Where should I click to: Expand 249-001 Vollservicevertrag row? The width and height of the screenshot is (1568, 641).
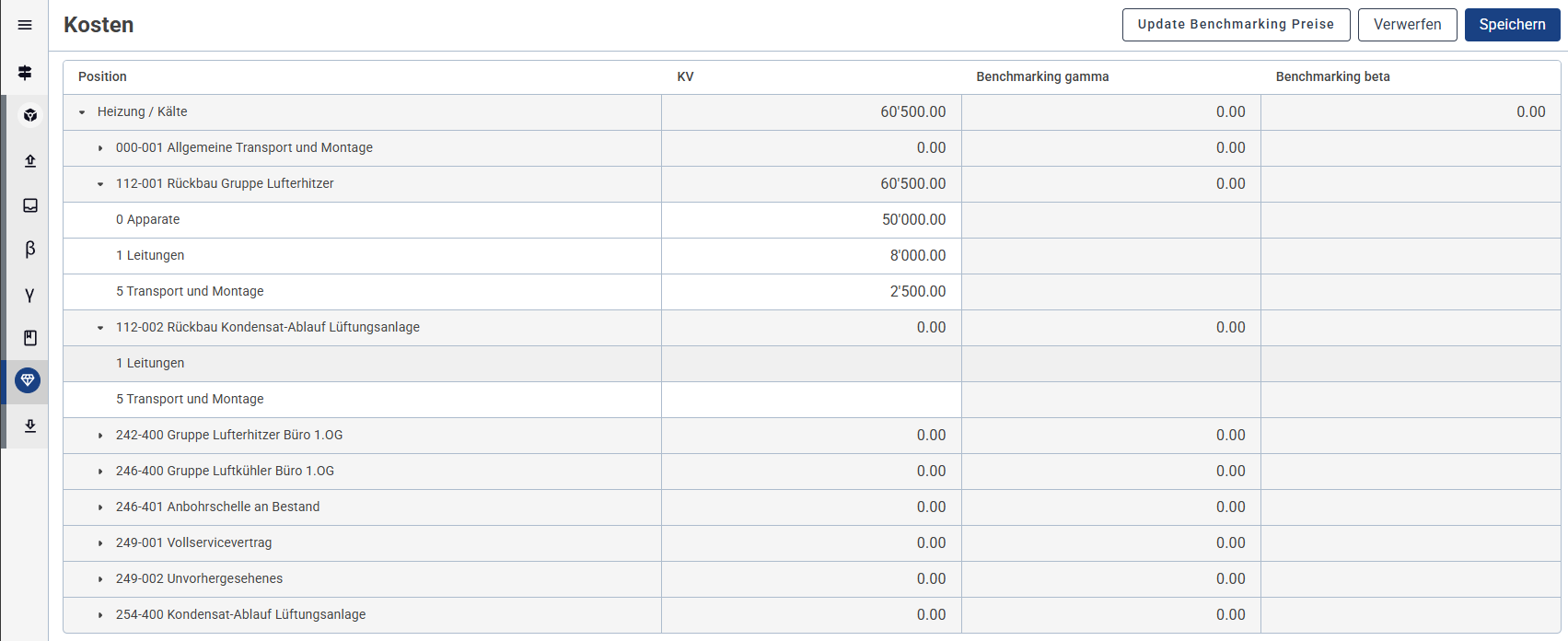click(100, 543)
